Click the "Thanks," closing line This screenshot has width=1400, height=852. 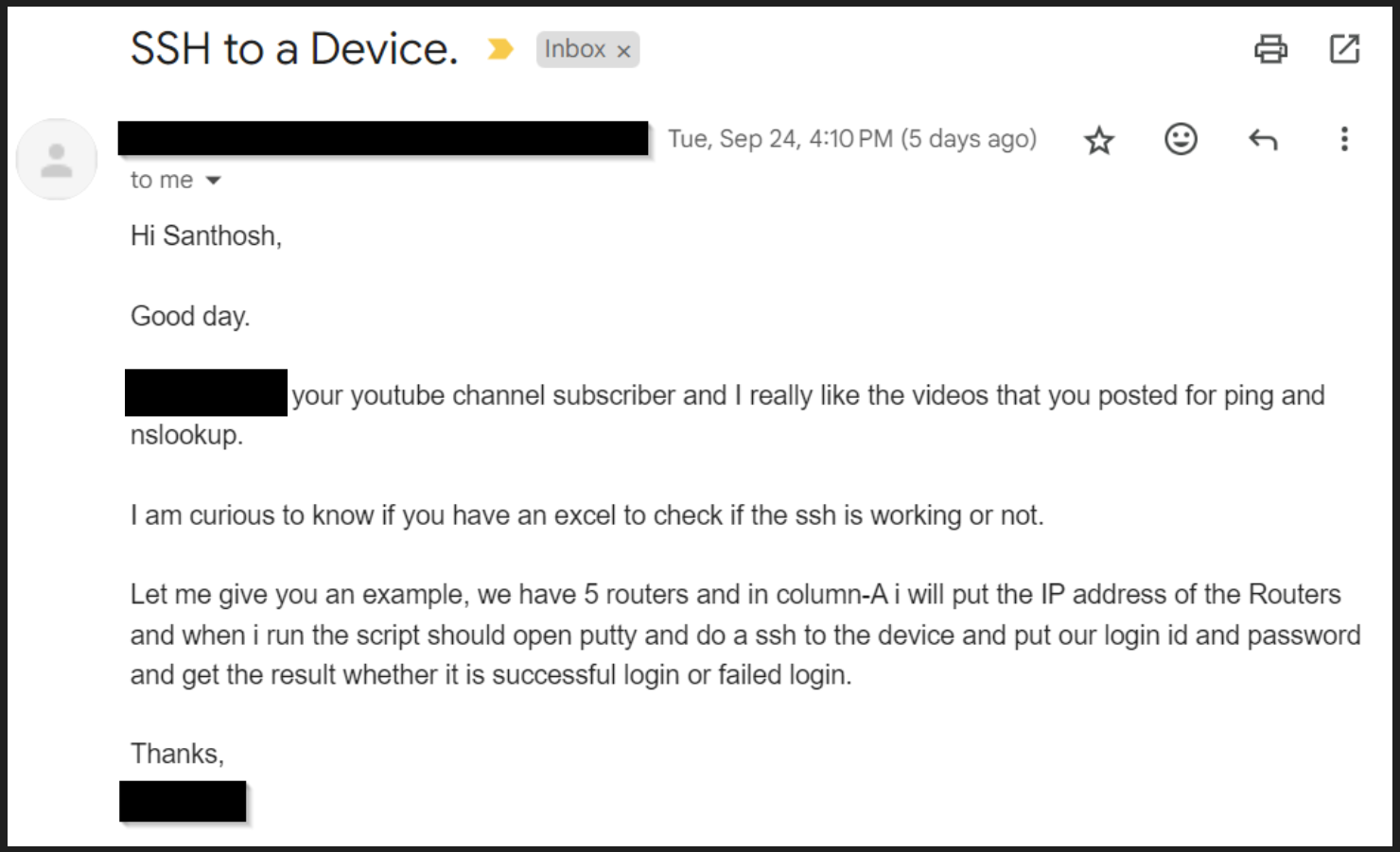pyautogui.click(x=177, y=754)
